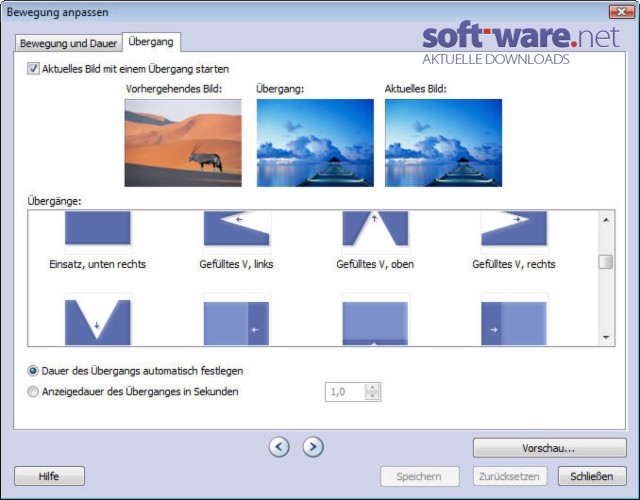Click the Zurücksetzen button
Image resolution: width=640 pixels, height=500 pixels.
(x=509, y=476)
